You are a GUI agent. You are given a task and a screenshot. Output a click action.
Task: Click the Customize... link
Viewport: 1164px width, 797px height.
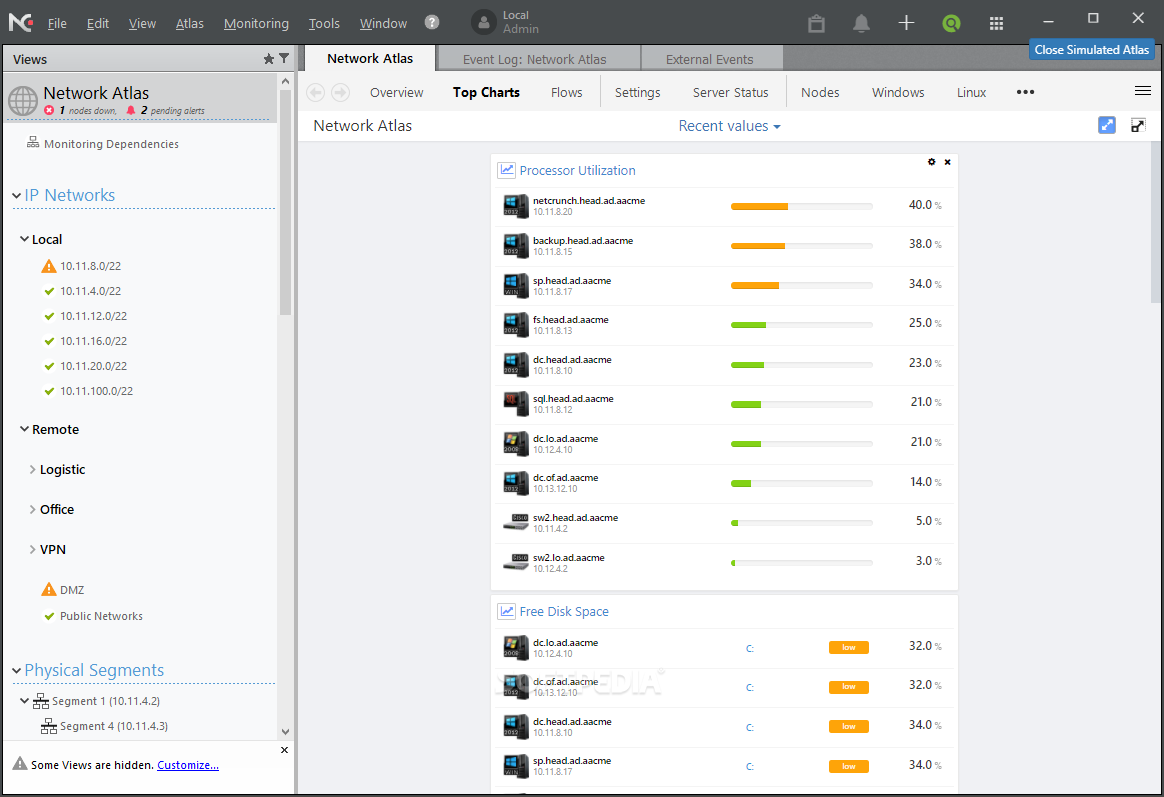coord(188,765)
